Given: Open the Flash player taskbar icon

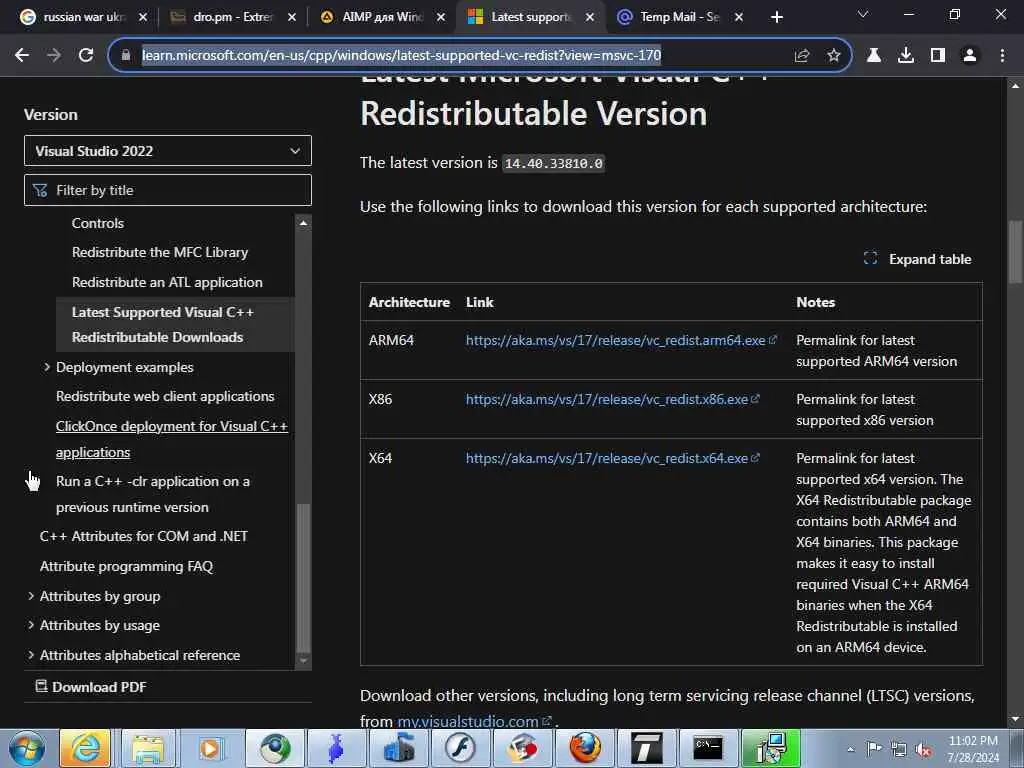Looking at the screenshot, I should (460, 748).
